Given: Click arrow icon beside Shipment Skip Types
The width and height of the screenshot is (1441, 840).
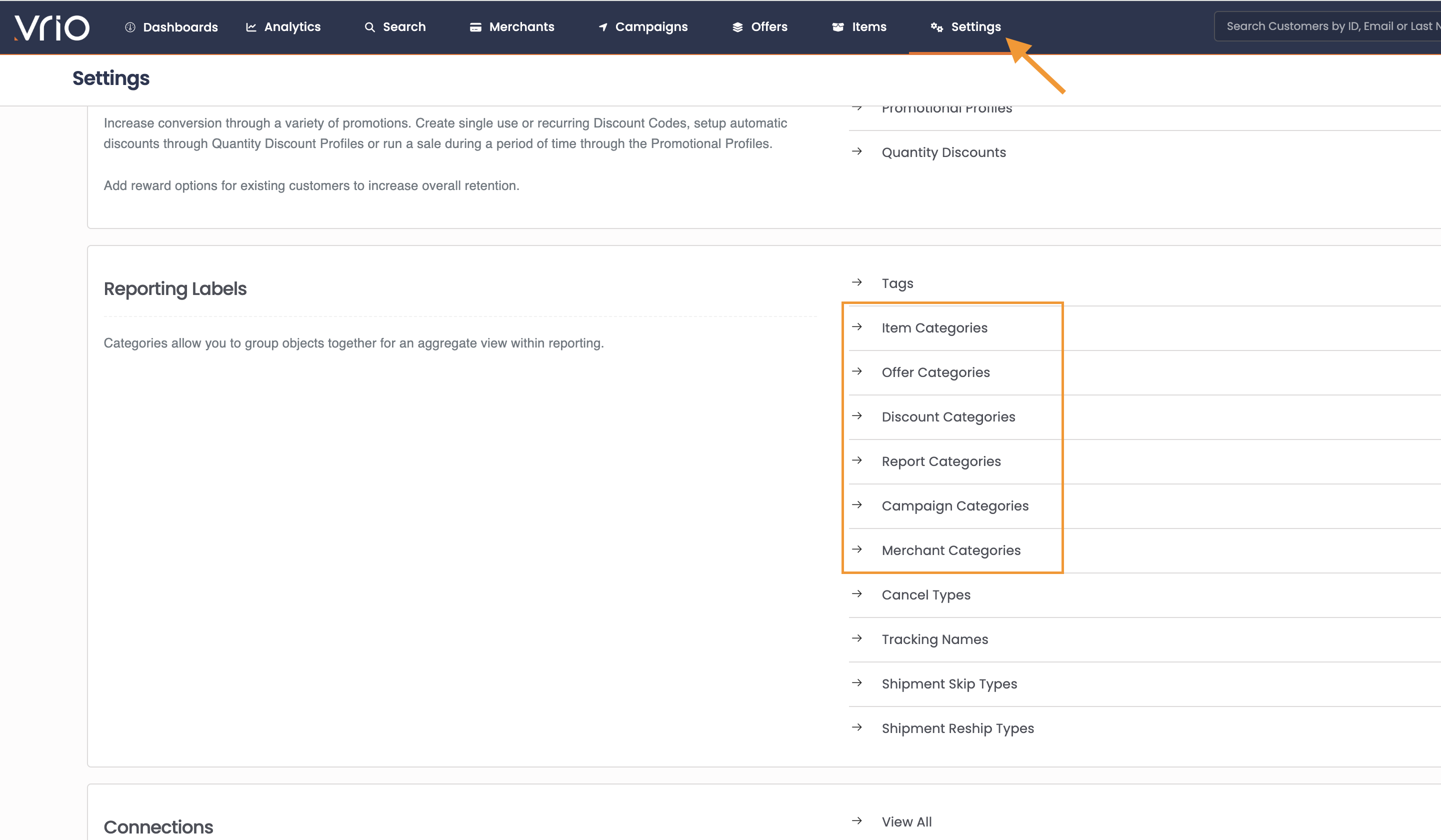Looking at the screenshot, I should (x=856, y=683).
